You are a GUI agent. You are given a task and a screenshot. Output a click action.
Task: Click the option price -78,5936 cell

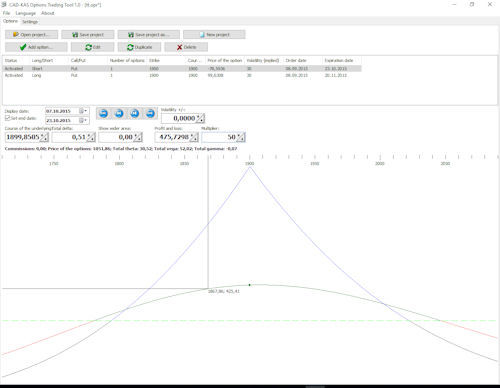[x=216, y=68]
